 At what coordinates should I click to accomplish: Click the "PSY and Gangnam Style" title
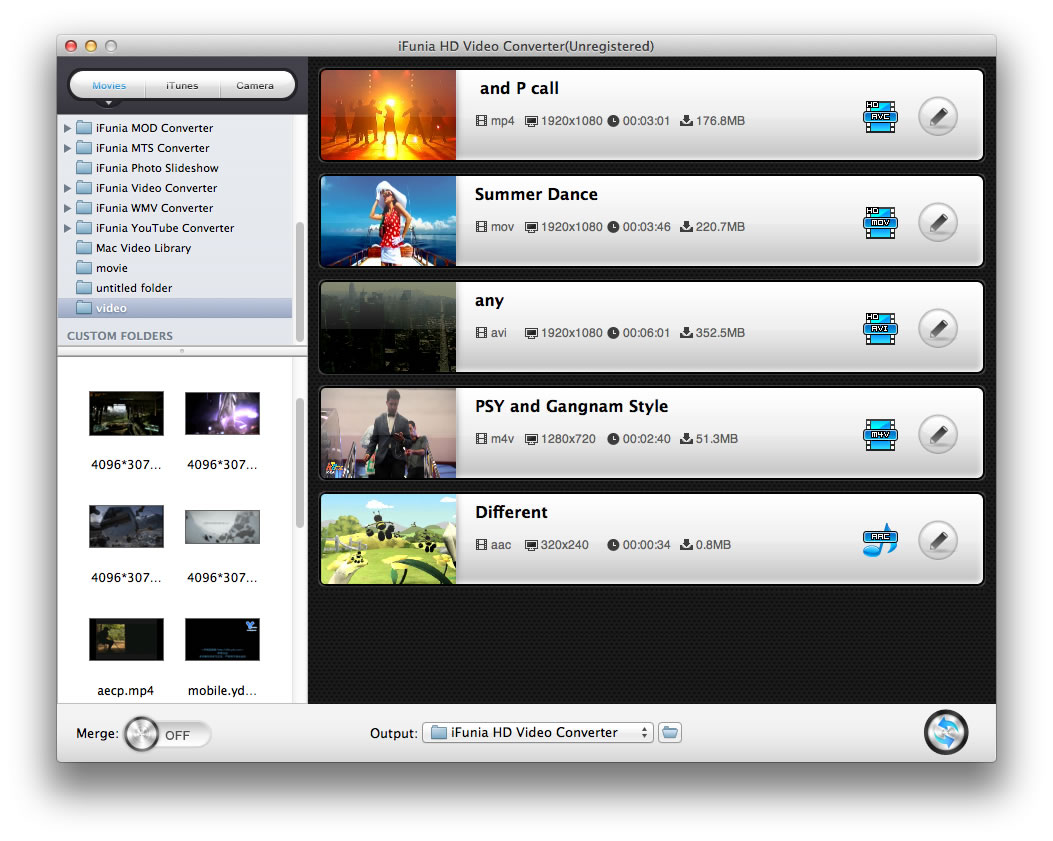[x=571, y=406]
